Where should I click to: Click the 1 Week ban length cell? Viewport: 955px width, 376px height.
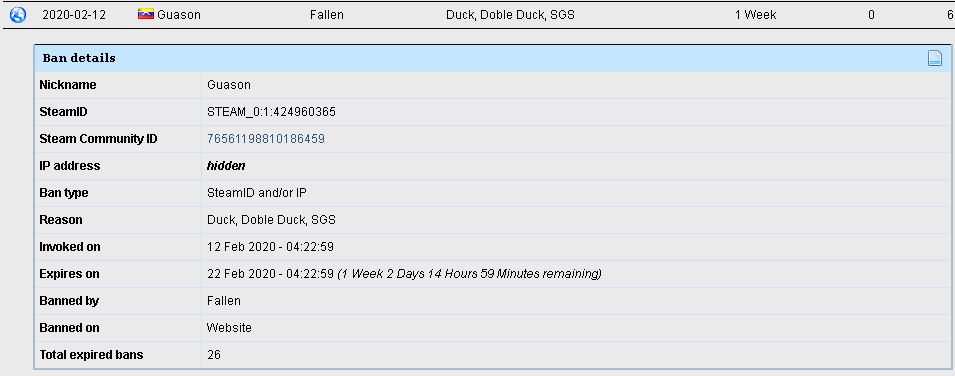click(x=755, y=15)
